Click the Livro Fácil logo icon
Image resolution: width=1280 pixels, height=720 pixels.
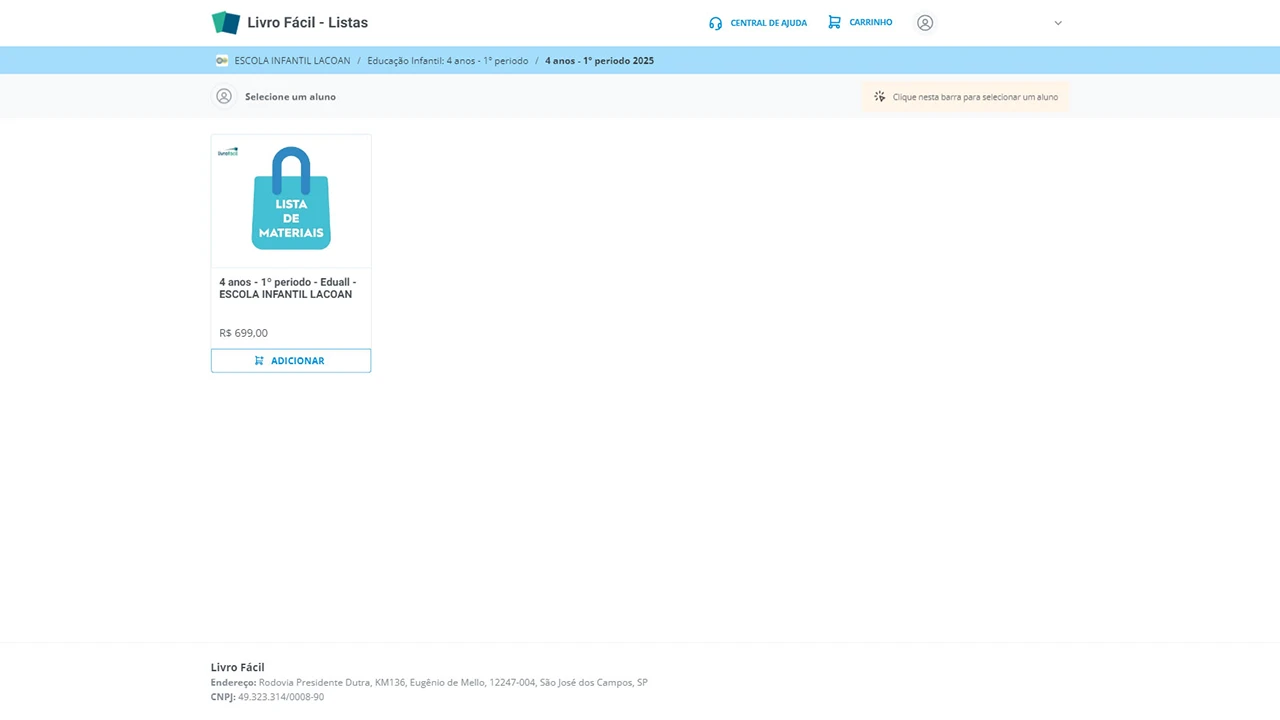click(x=226, y=23)
